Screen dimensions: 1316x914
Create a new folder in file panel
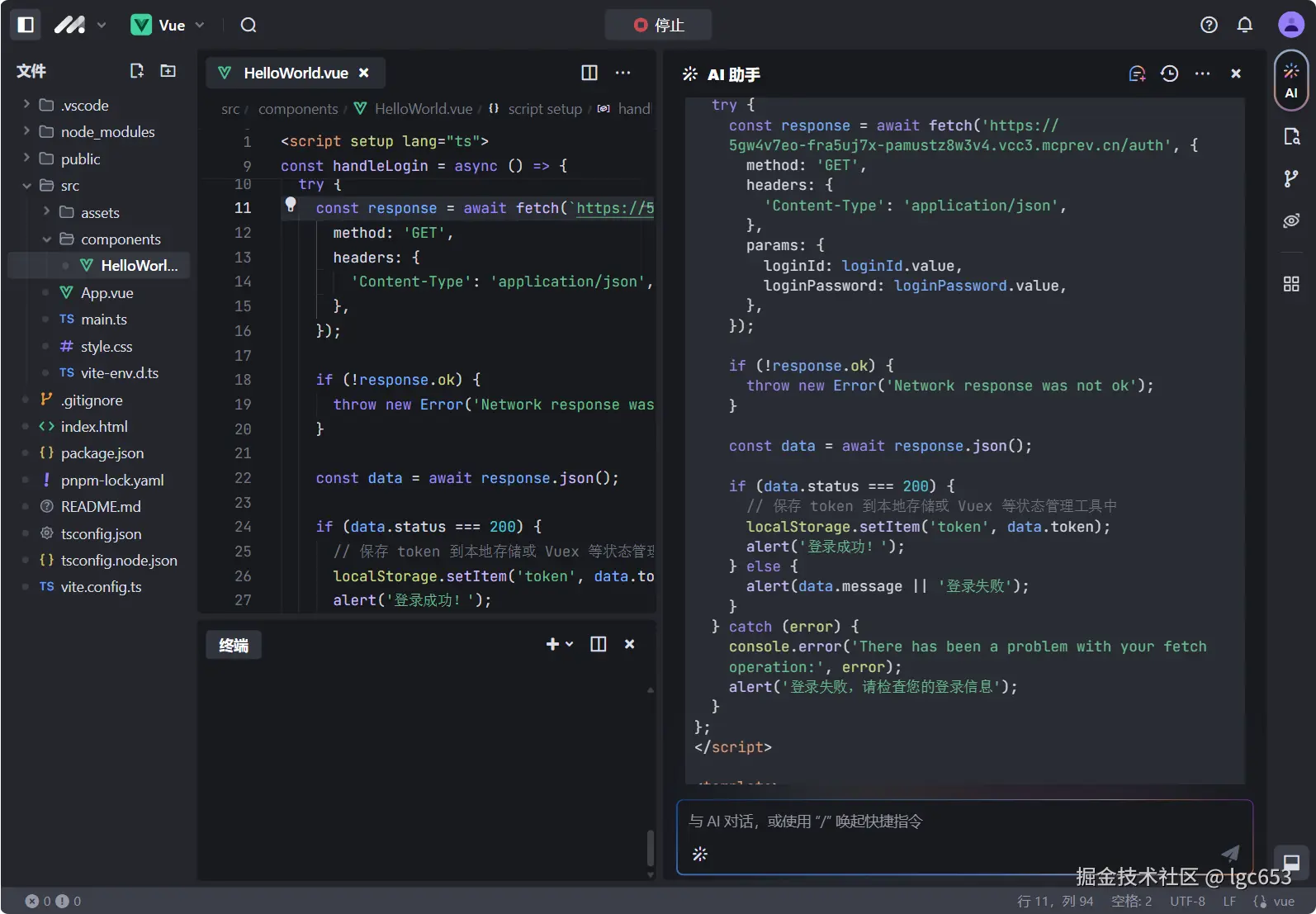click(168, 71)
